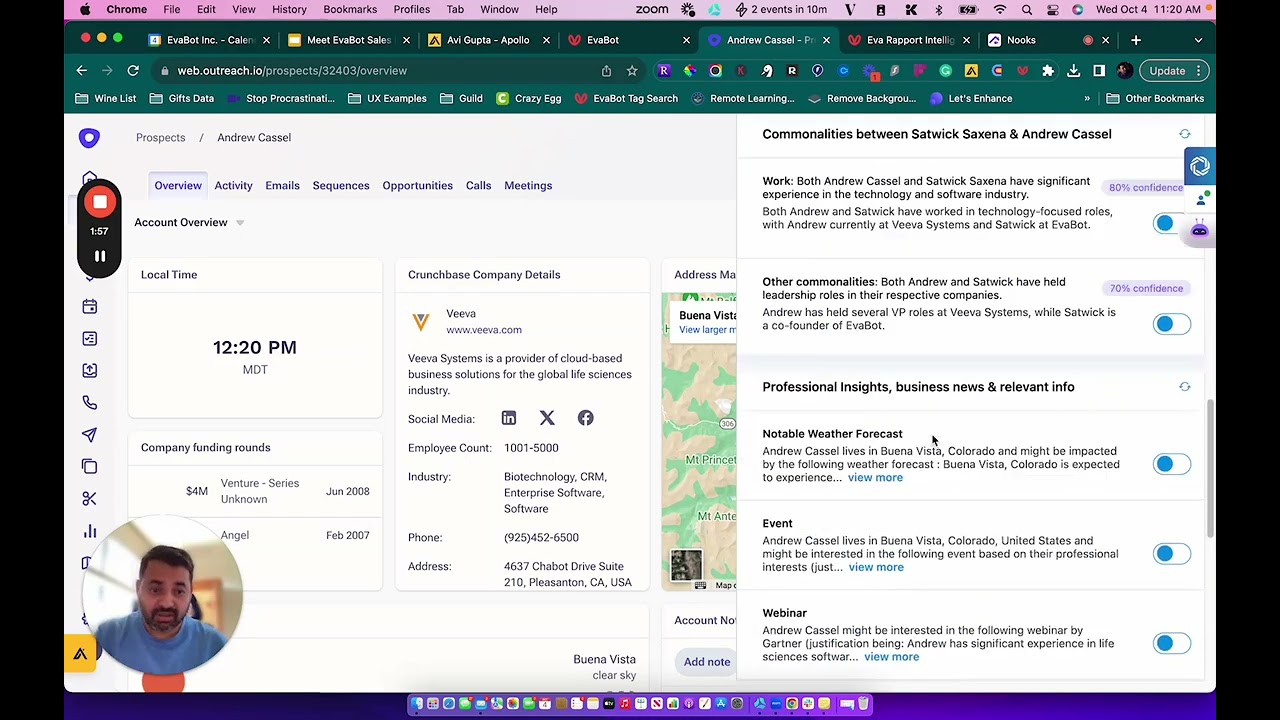
Task: Toggle the Event insight switch
Action: (1171, 554)
